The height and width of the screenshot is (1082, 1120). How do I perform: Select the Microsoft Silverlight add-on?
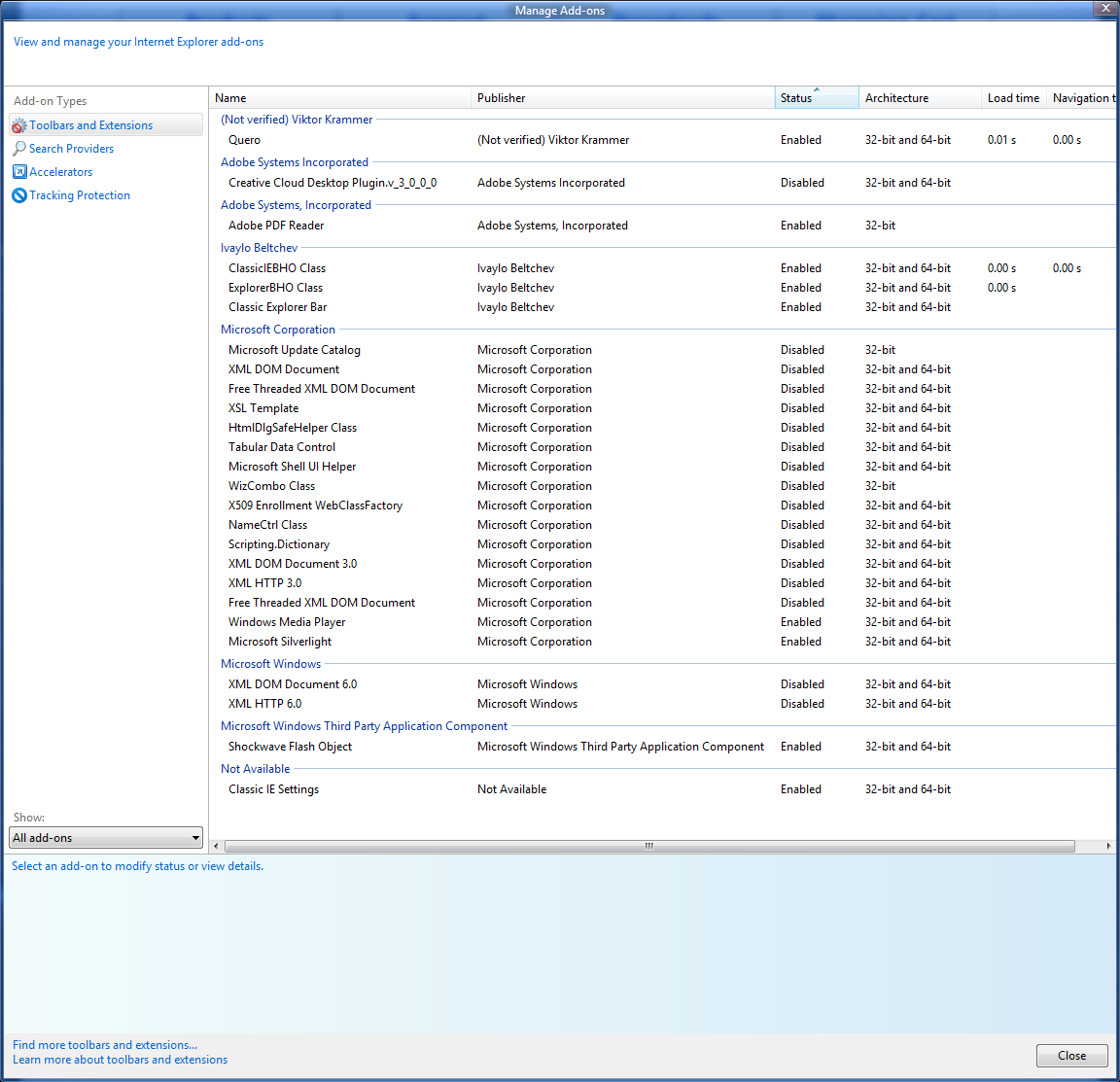280,642
